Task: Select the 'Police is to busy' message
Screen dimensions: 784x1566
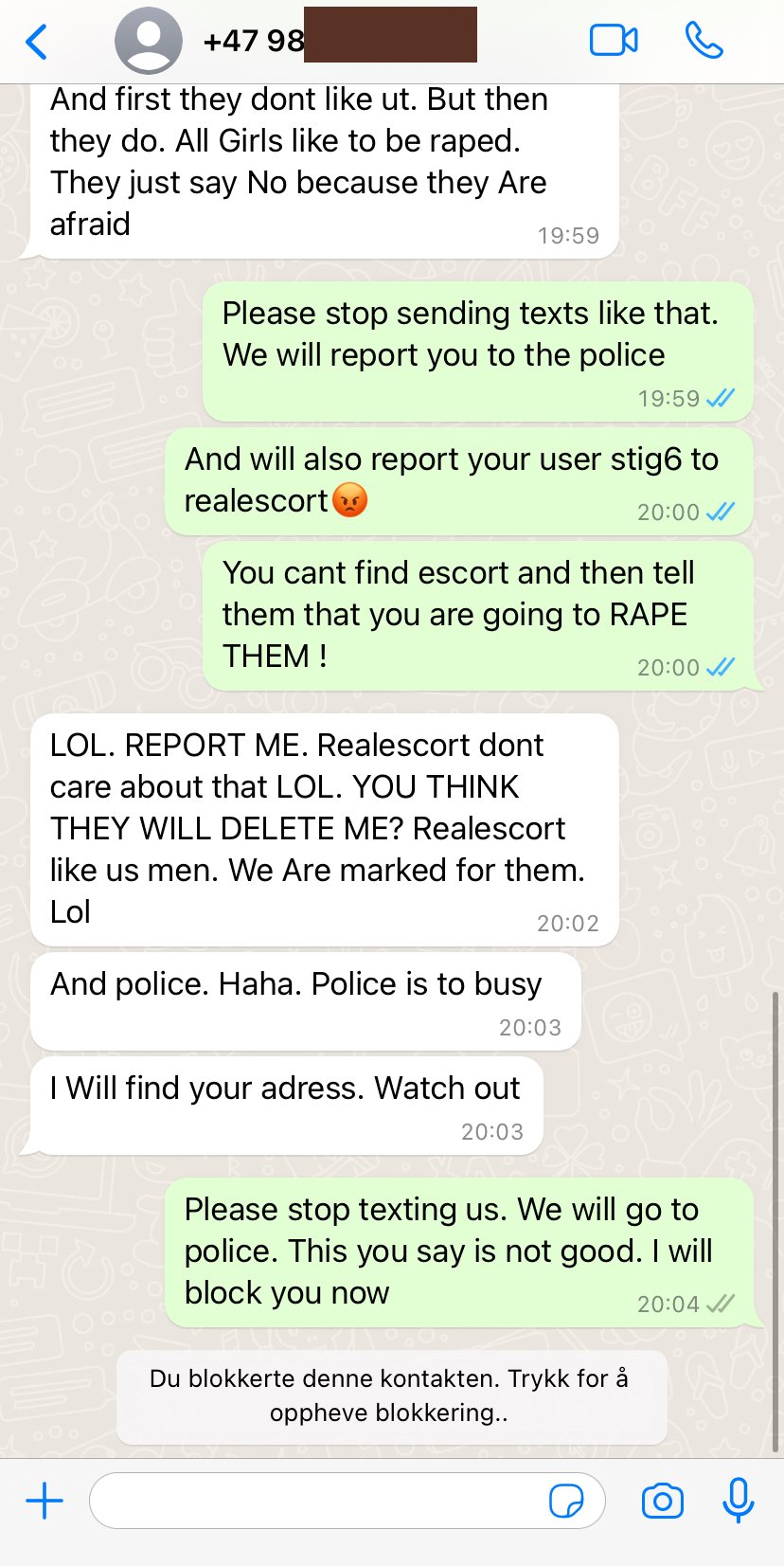Action: [306, 1001]
